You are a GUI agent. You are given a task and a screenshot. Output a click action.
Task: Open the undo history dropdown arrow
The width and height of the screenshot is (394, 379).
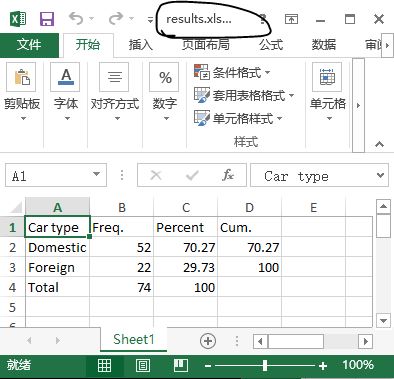92,19
